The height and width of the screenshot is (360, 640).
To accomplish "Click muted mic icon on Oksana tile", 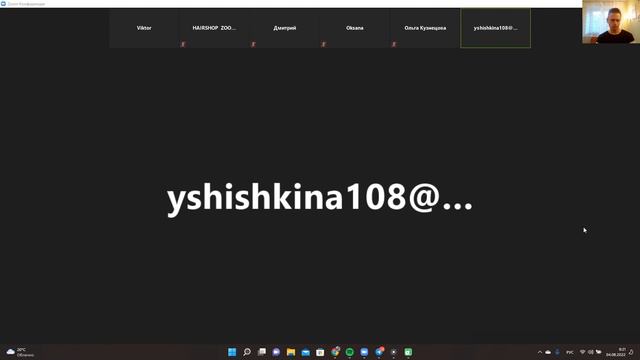I will 324,44.
